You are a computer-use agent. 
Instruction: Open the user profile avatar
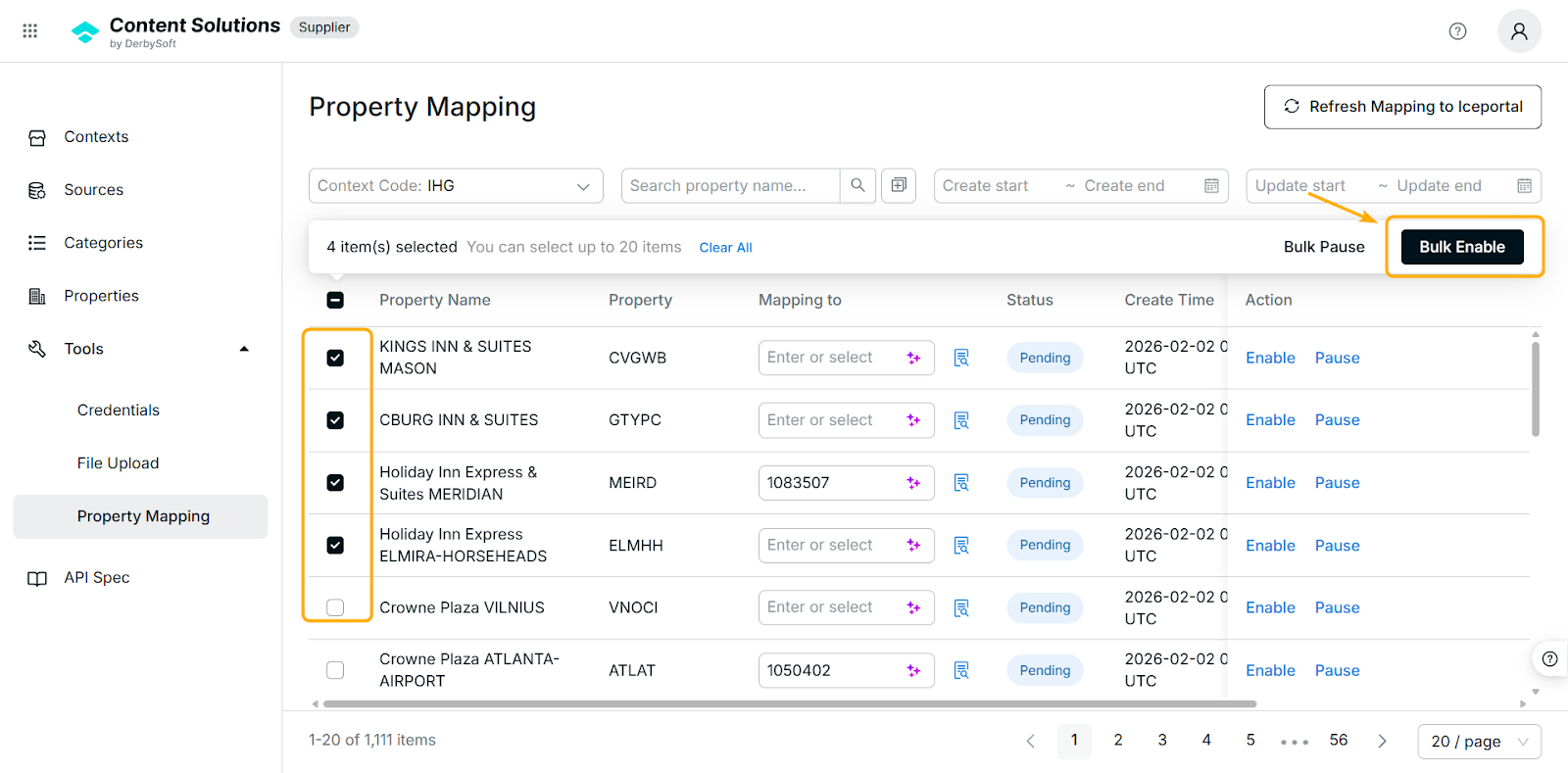(1519, 31)
